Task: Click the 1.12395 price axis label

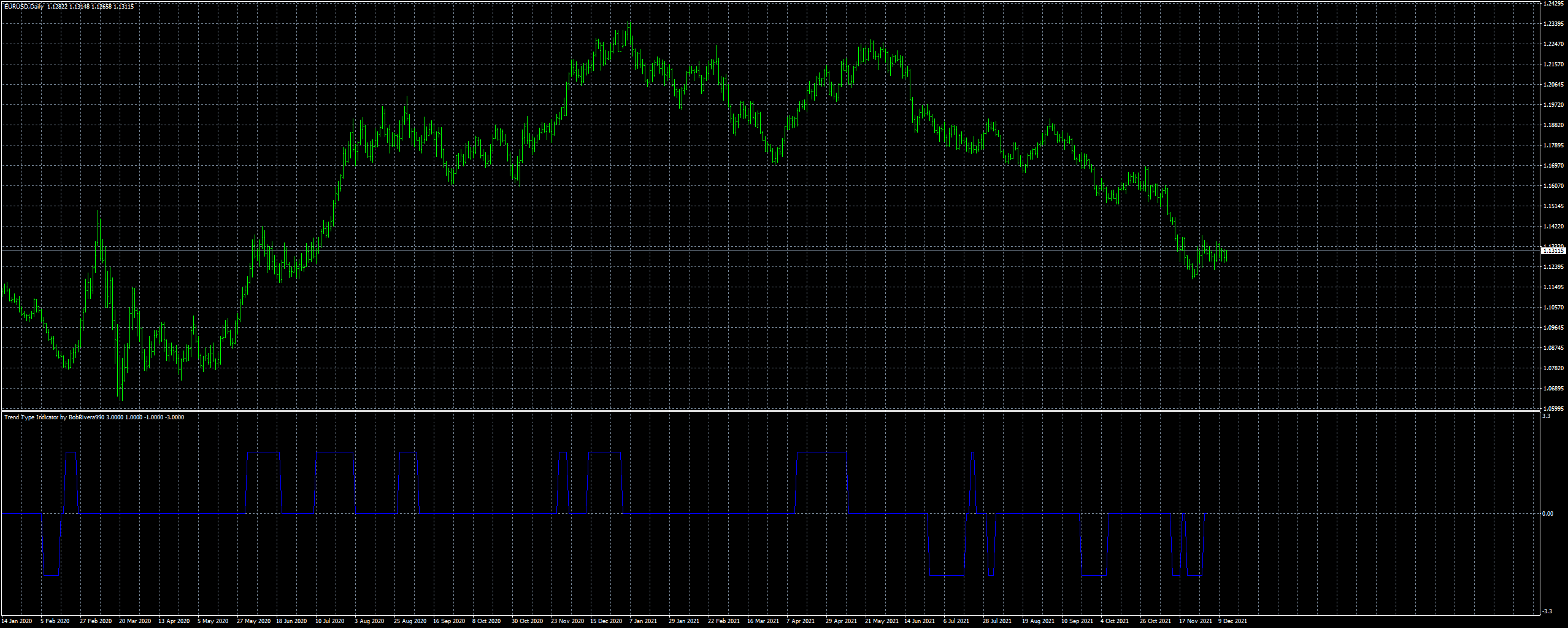Action: [x=1553, y=267]
